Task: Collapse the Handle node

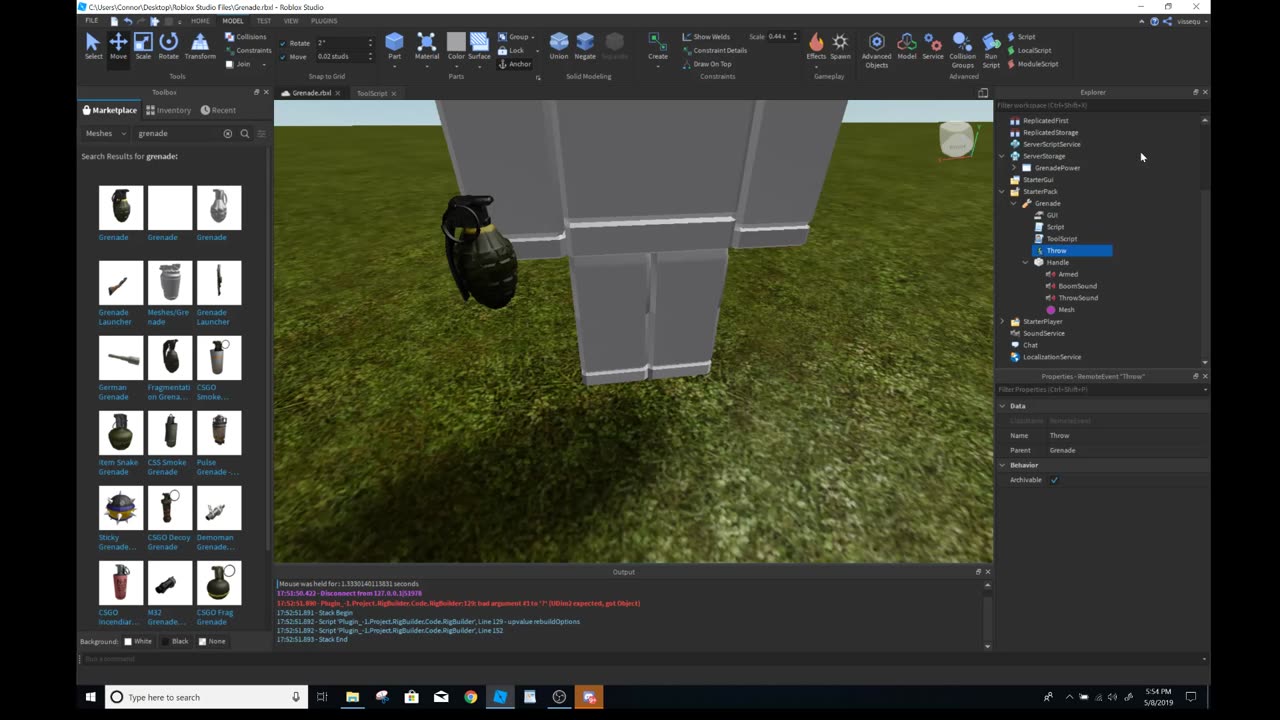Action: point(1025,262)
